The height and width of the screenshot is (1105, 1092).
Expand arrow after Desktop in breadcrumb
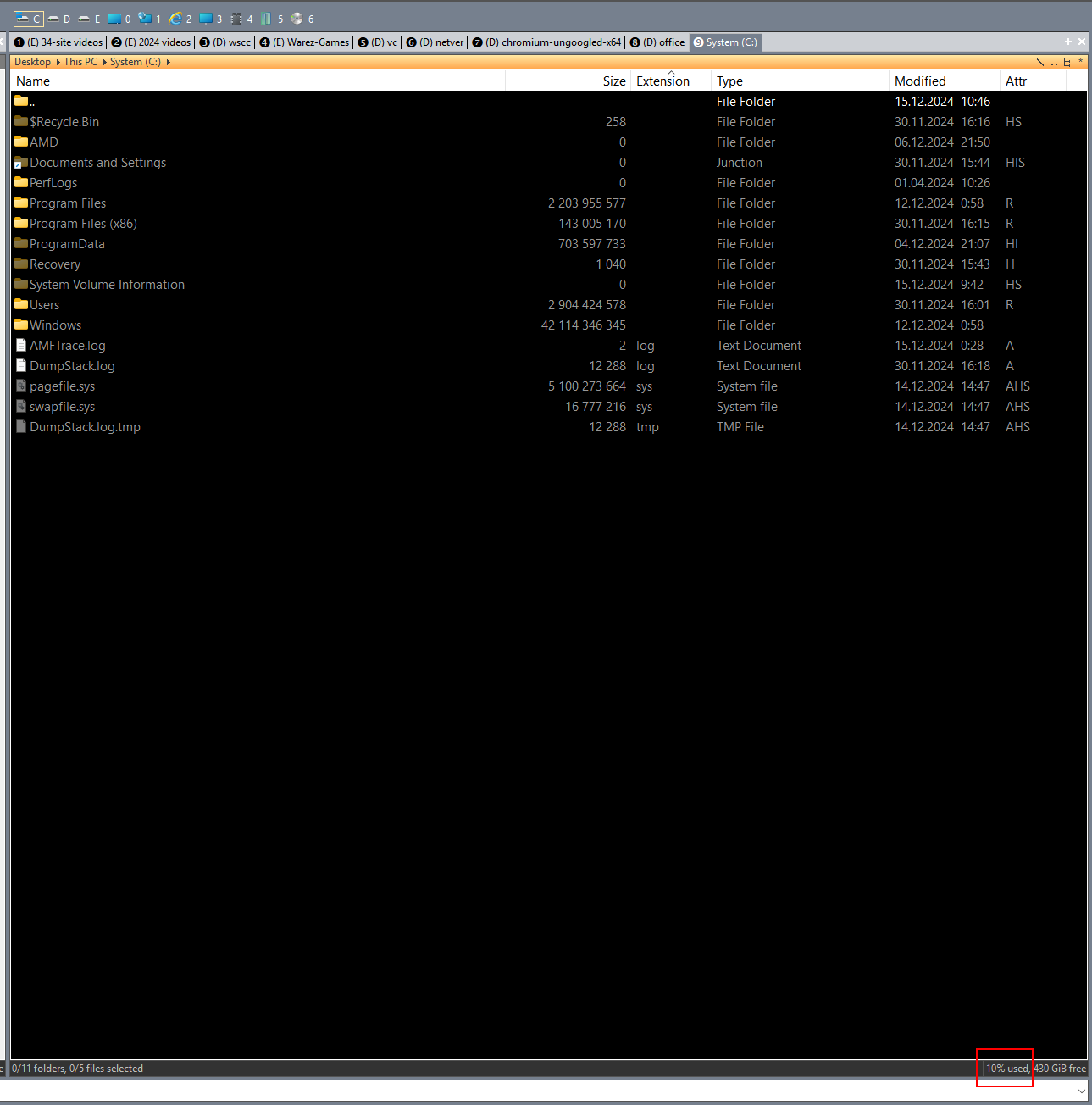pos(58,62)
